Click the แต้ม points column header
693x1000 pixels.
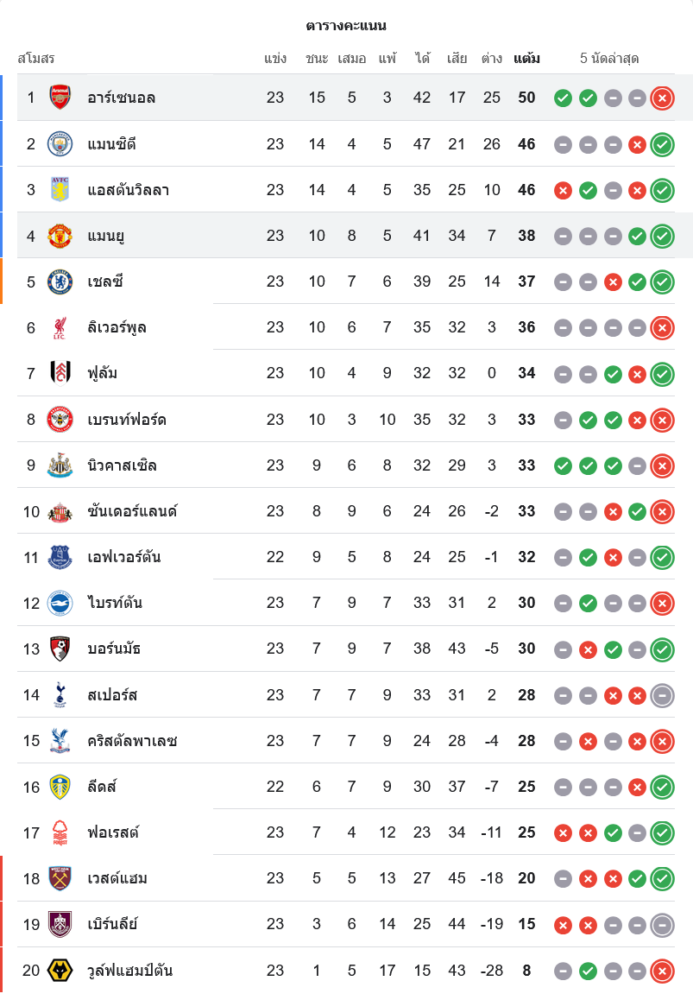point(526,58)
